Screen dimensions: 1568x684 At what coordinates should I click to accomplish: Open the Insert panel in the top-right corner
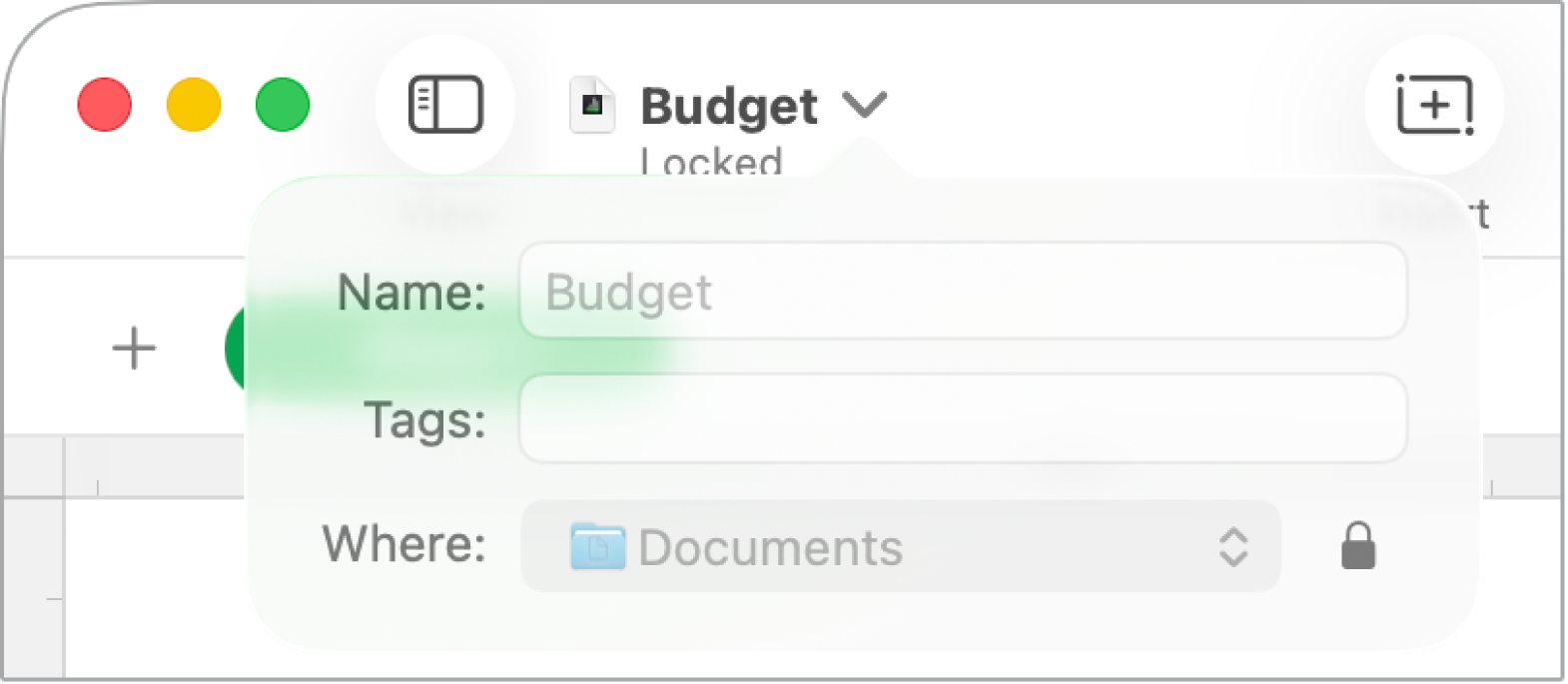coord(1435,103)
